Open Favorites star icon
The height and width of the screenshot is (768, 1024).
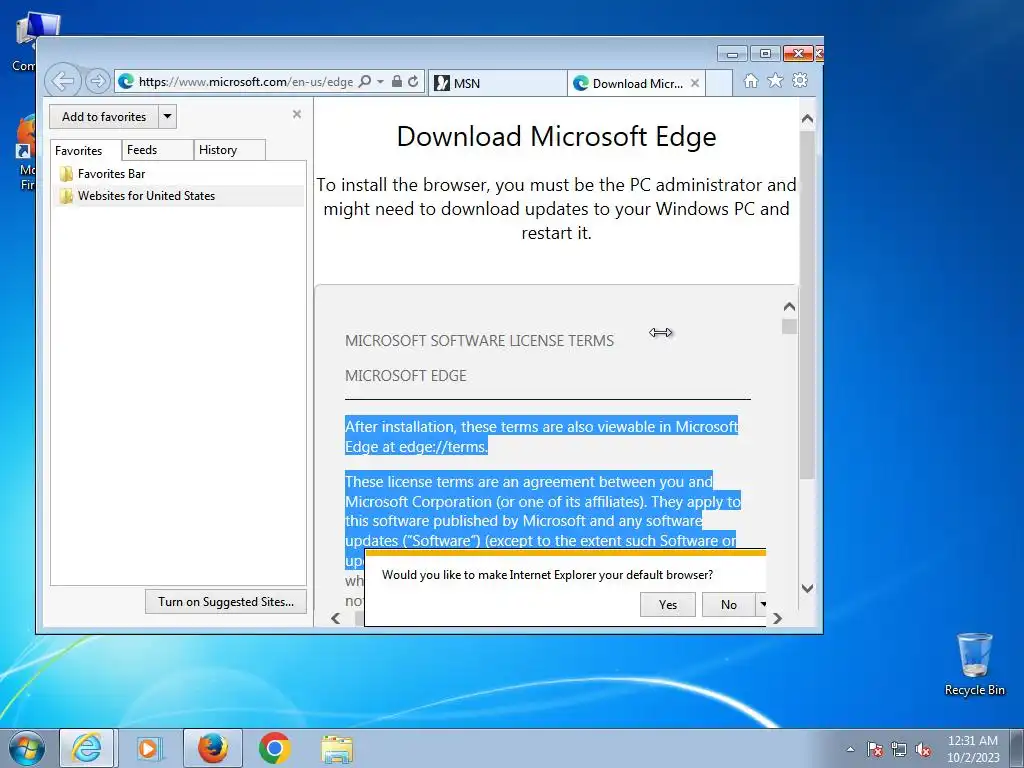tap(775, 80)
